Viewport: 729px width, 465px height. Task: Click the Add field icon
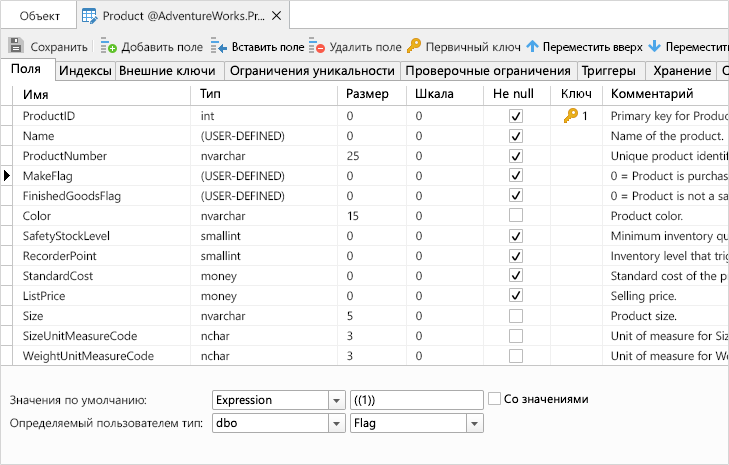108,46
